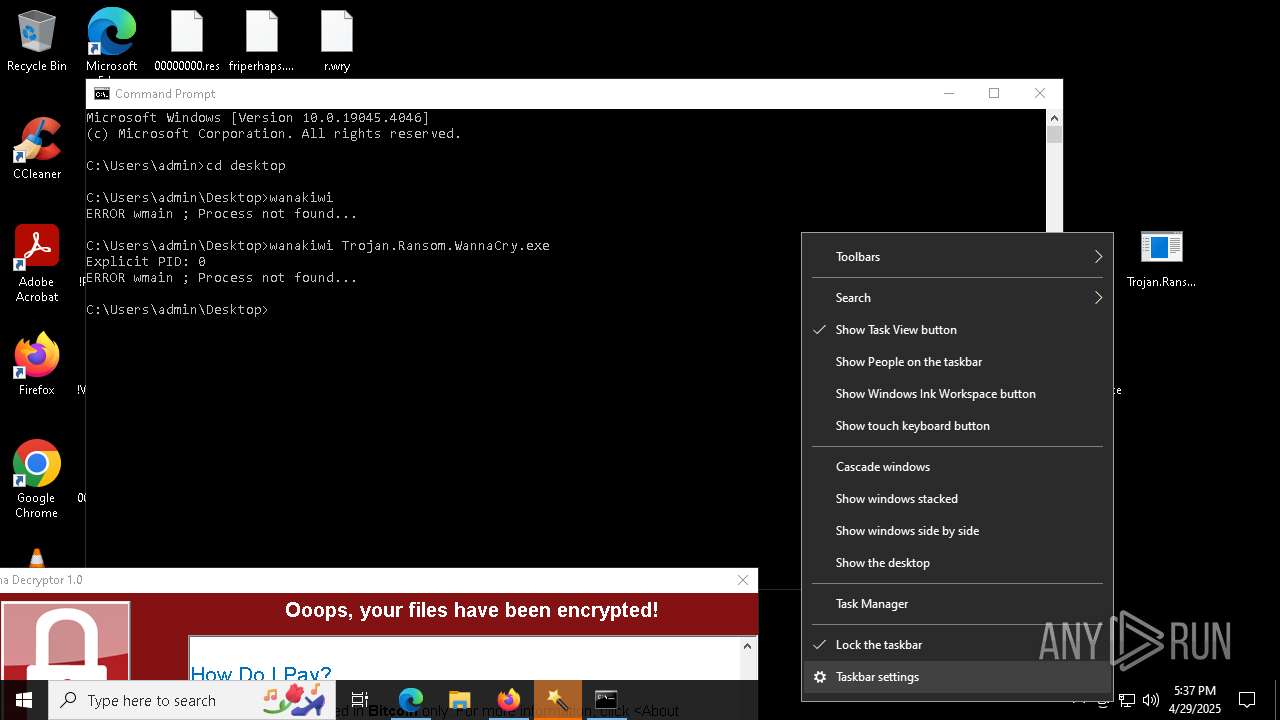Open the network tray icon
Image resolution: width=1280 pixels, height=720 pixels.
pyautogui.click(x=1126, y=700)
